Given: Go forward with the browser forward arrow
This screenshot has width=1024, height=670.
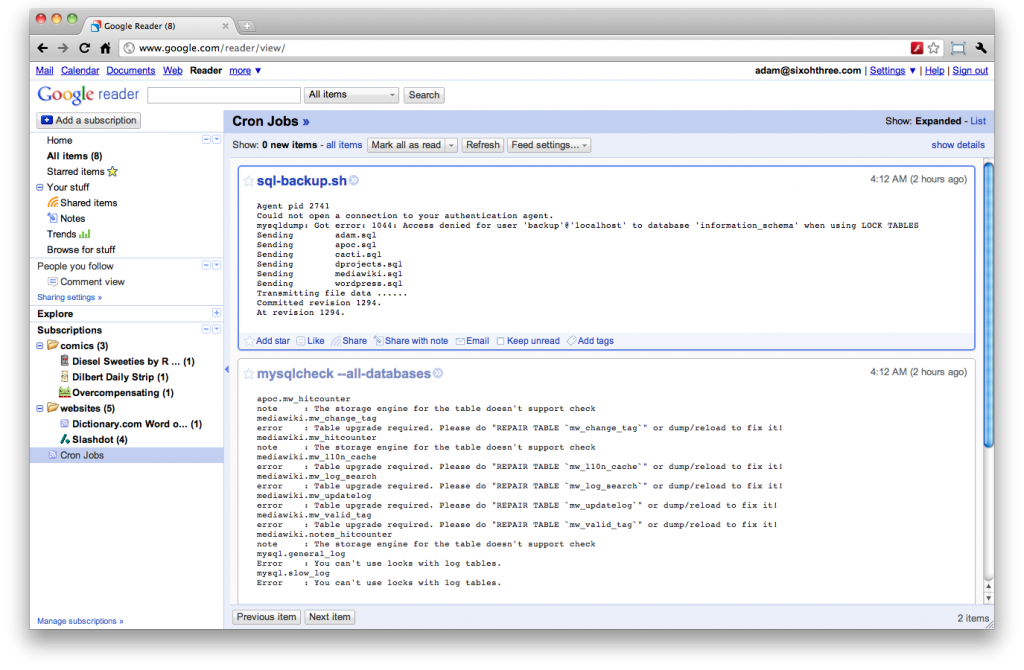Looking at the screenshot, I should pyautogui.click(x=63, y=48).
